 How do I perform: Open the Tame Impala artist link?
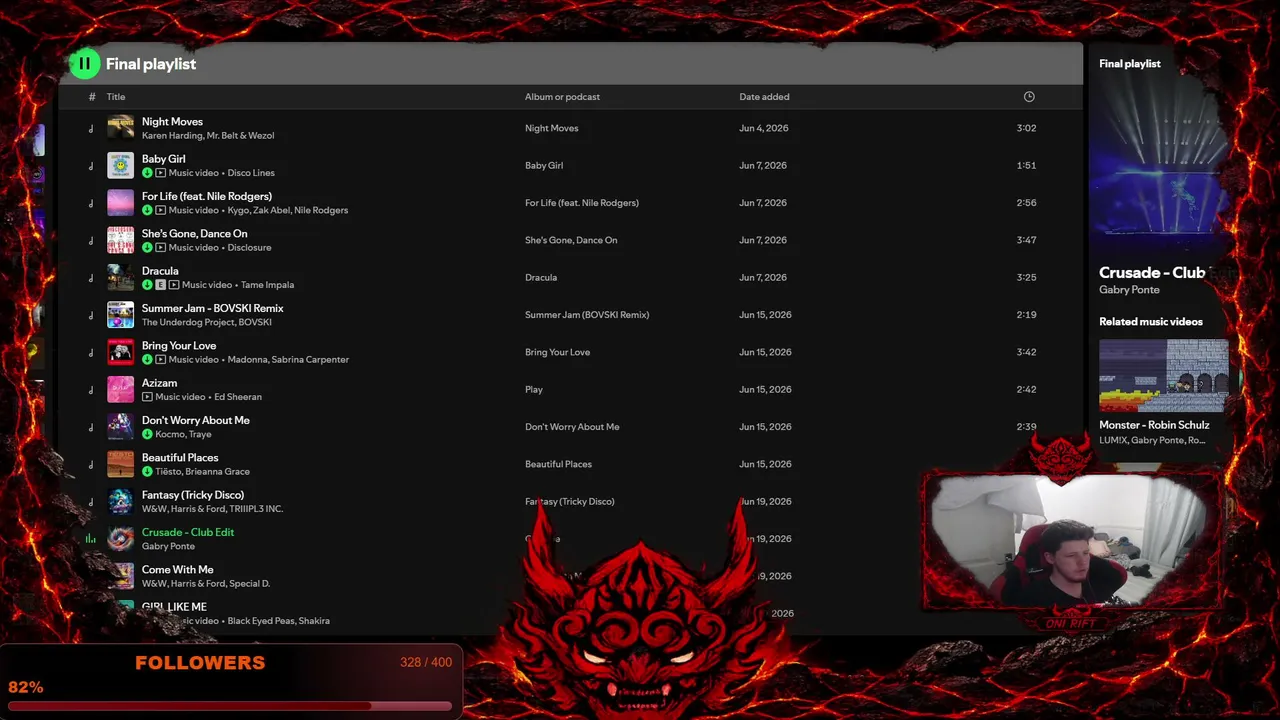tap(267, 285)
